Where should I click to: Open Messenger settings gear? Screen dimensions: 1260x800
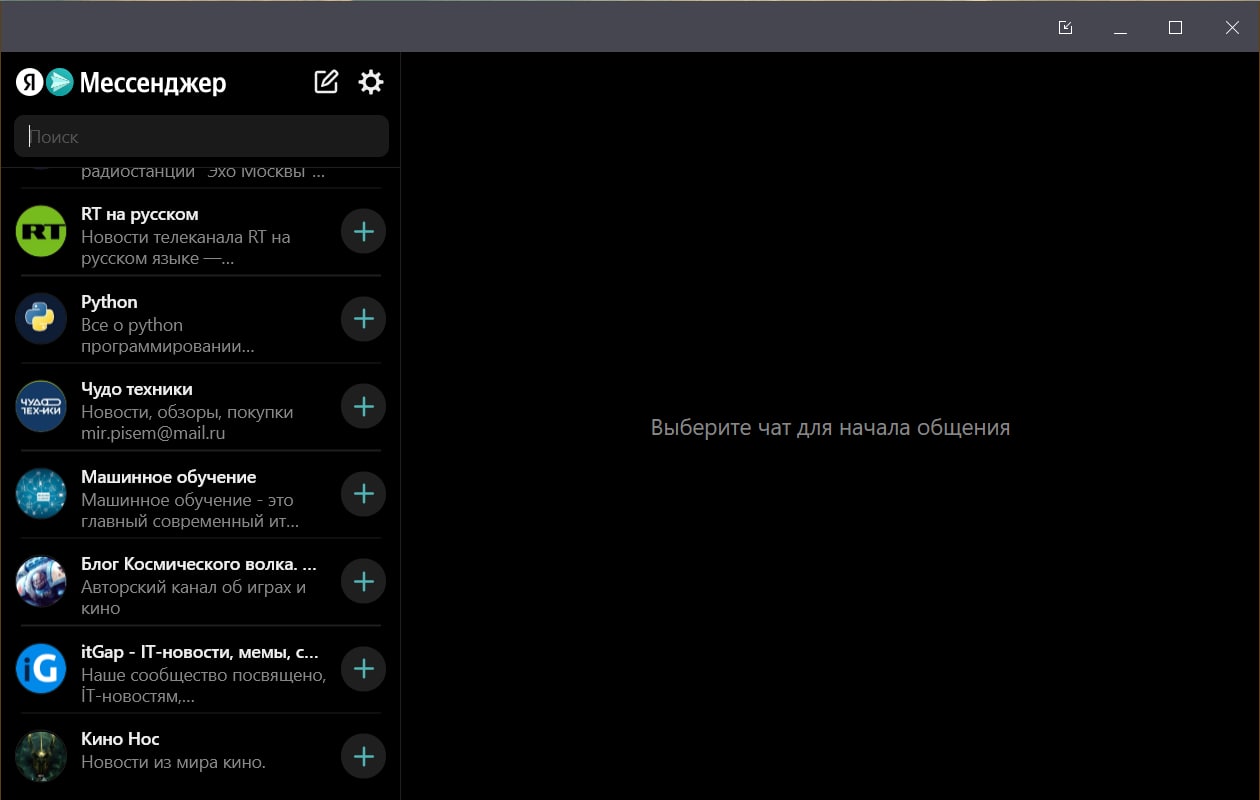371,82
